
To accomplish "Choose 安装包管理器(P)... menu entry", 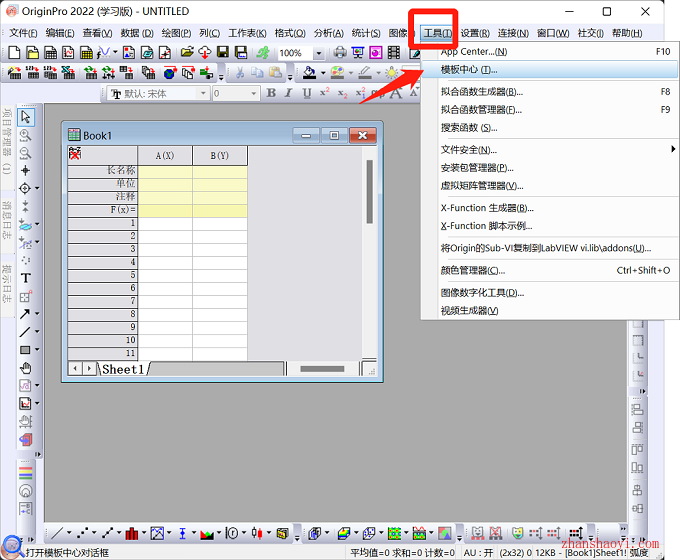I will point(549,168).
